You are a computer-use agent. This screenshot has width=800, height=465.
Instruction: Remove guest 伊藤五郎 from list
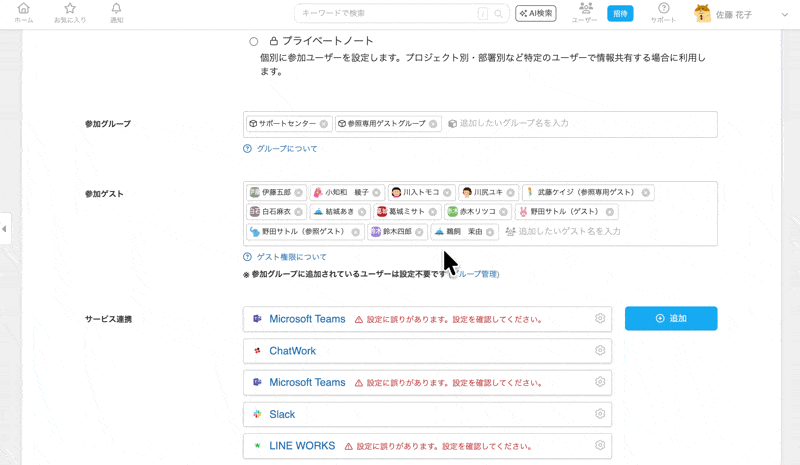299,192
